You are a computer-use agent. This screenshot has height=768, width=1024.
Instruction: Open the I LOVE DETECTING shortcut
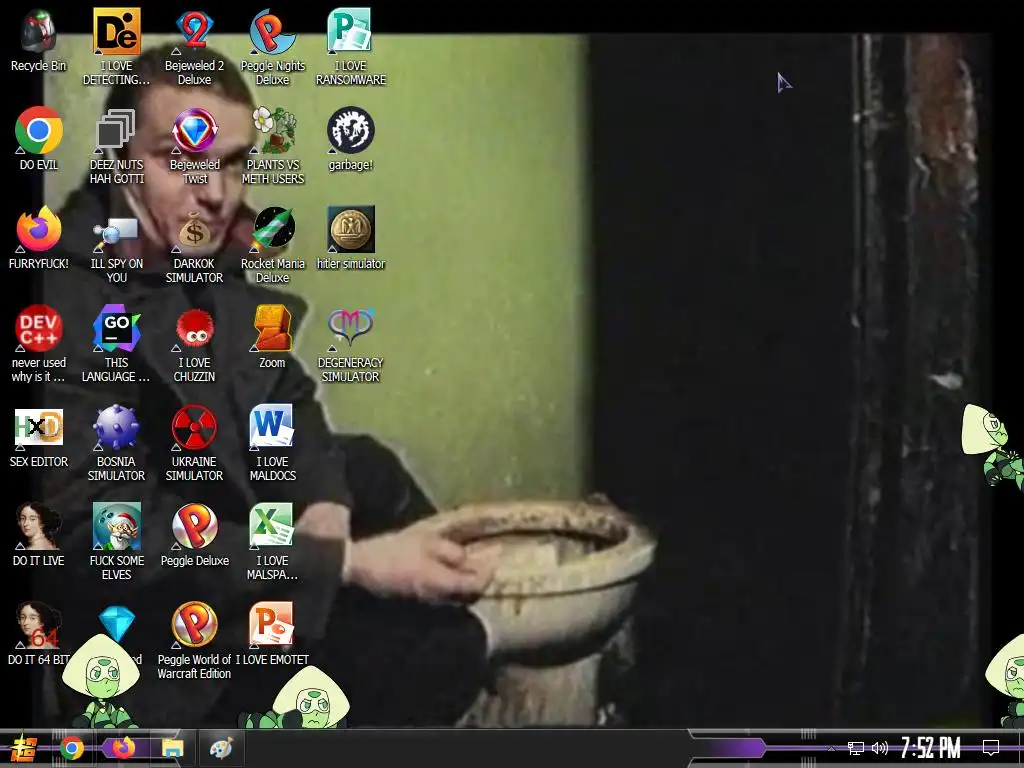click(116, 47)
